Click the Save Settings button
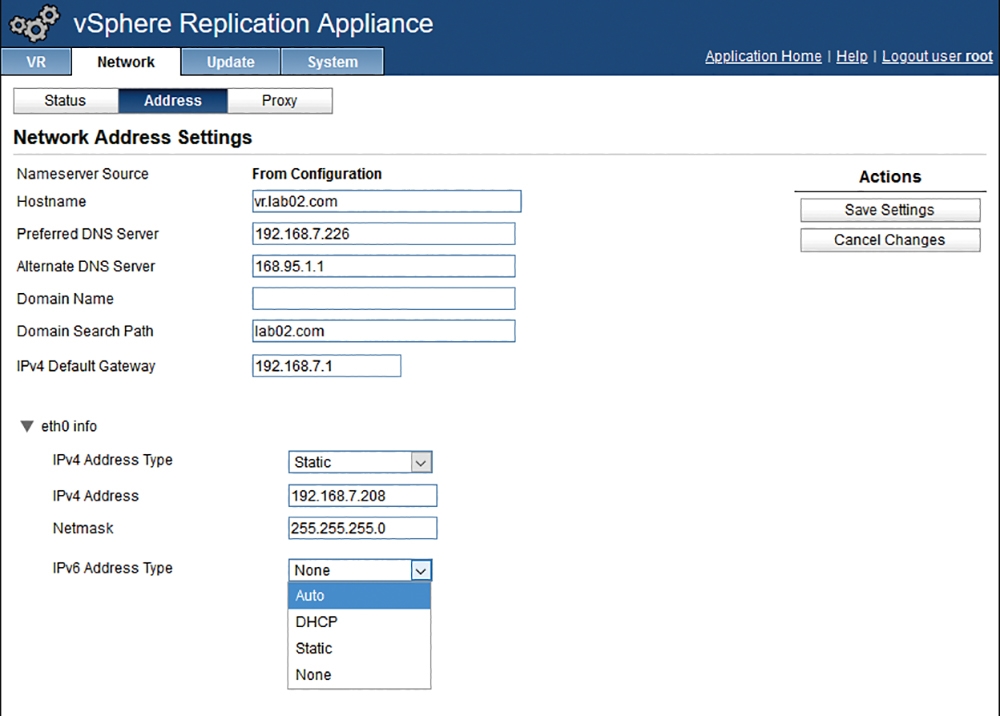 pos(890,210)
